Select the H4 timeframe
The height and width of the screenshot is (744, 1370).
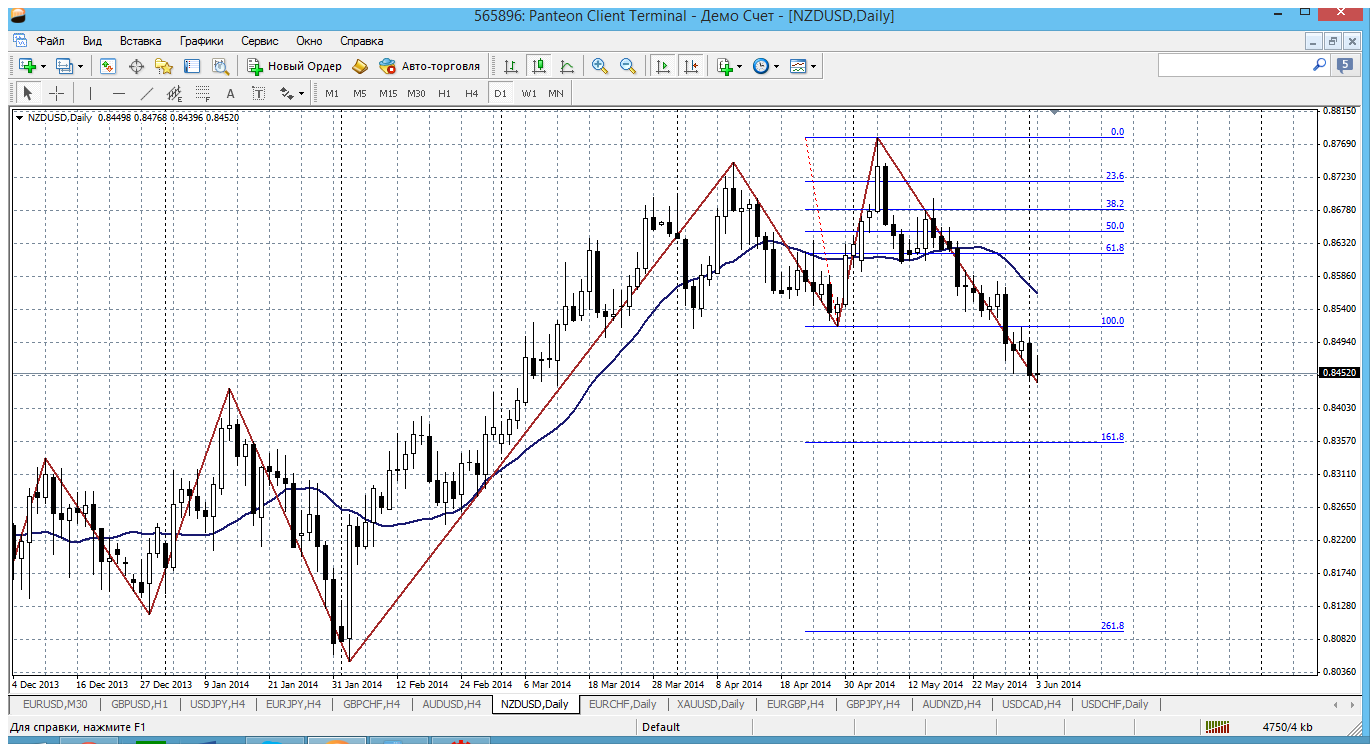(x=472, y=93)
